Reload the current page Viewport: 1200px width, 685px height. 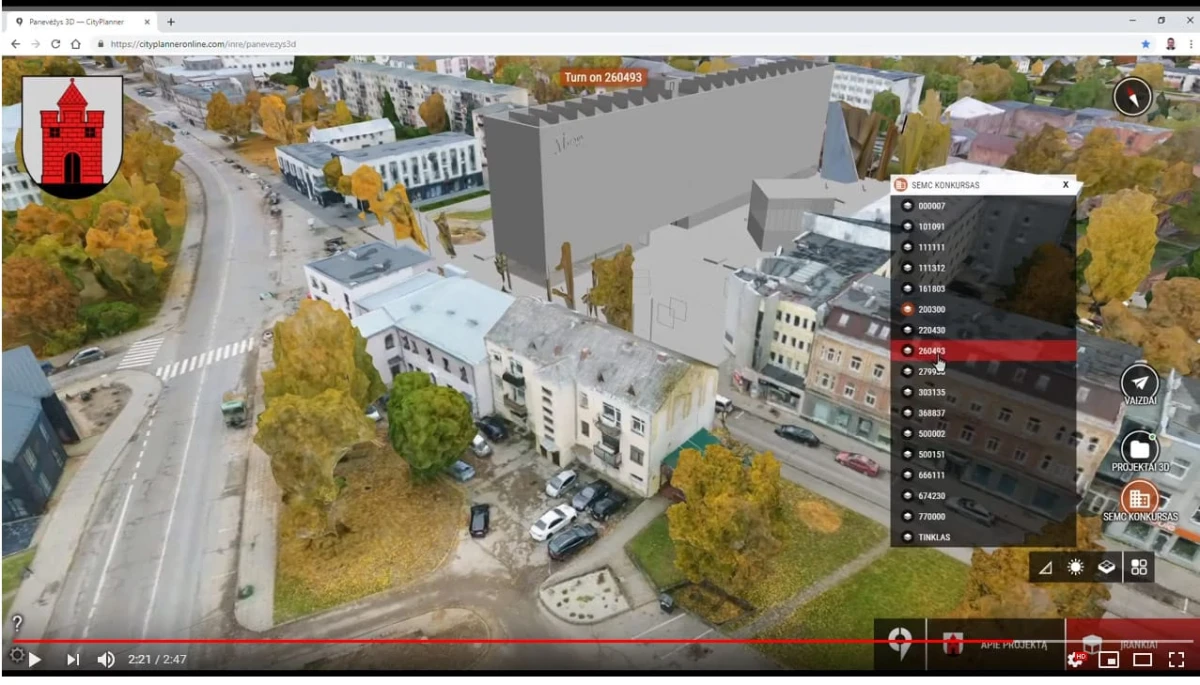click(56, 44)
